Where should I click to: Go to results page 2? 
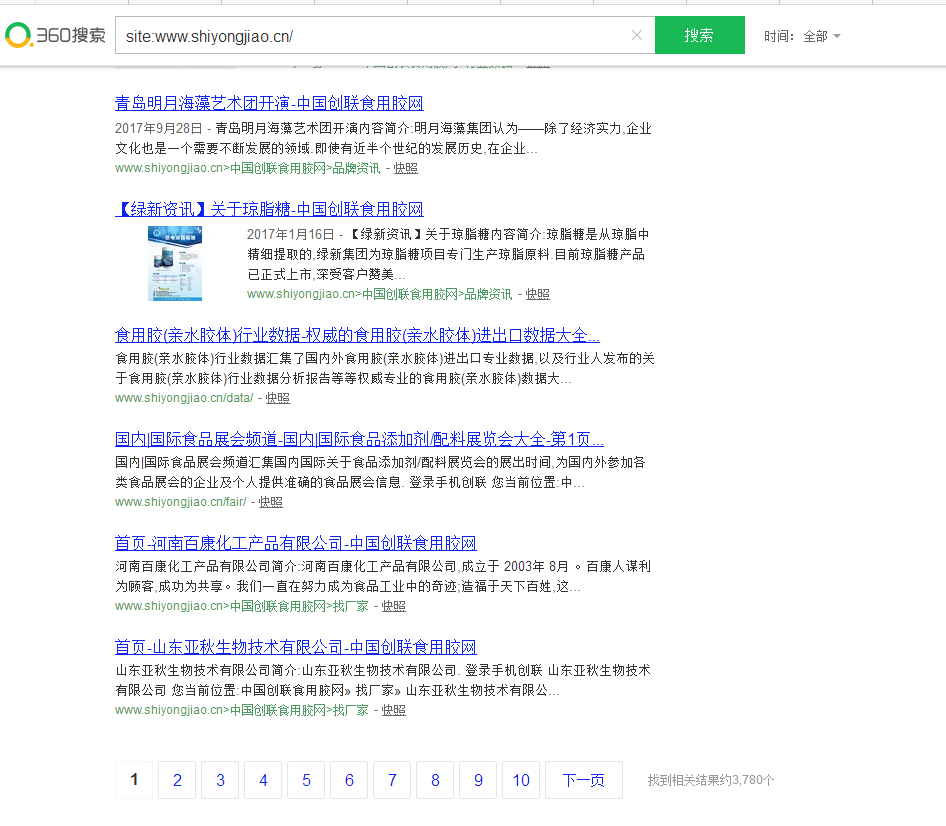coord(177,780)
